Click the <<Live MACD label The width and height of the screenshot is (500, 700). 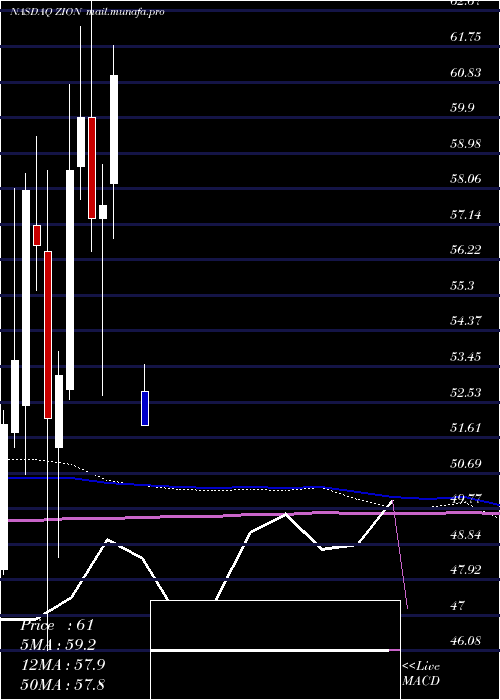(x=421, y=673)
